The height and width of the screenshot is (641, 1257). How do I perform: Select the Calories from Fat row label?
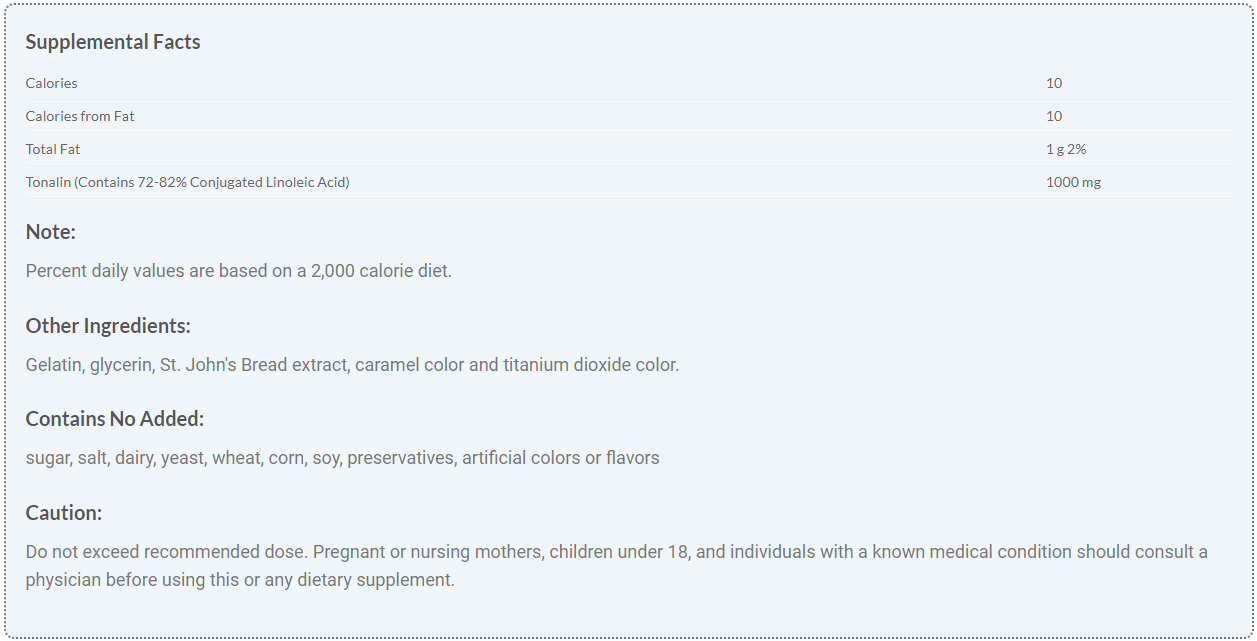tap(80, 116)
